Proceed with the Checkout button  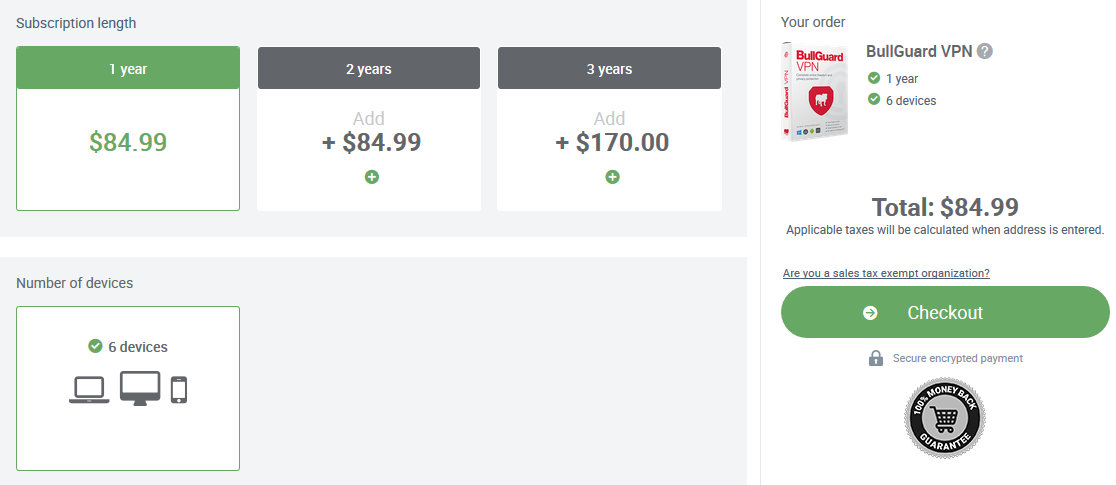[x=945, y=312]
